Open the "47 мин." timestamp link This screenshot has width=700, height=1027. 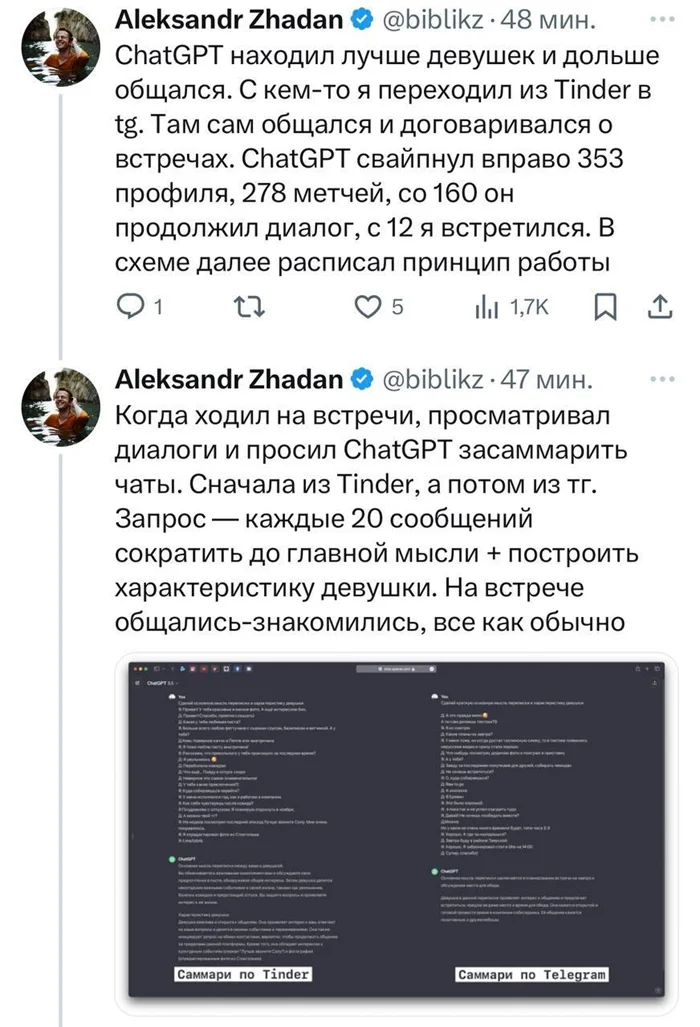pos(549,380)
